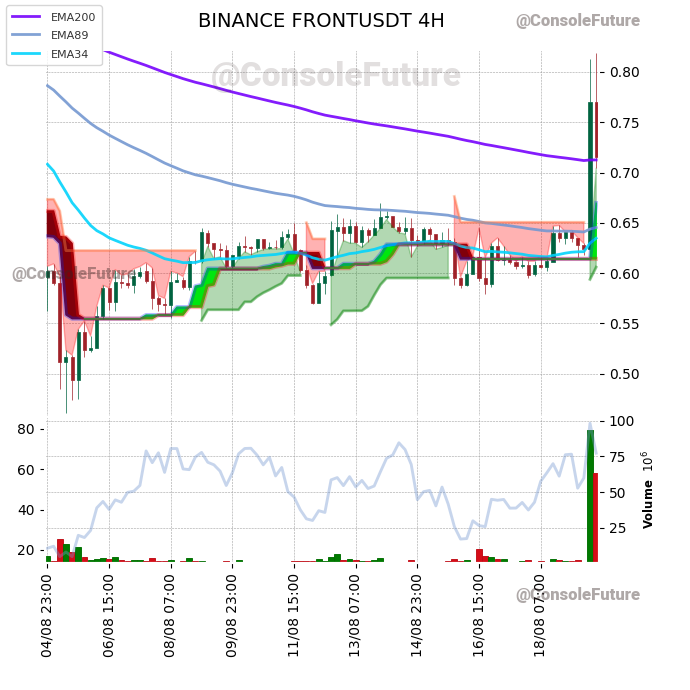Click the 20 RSI axis label

click(x=26, y=550)
